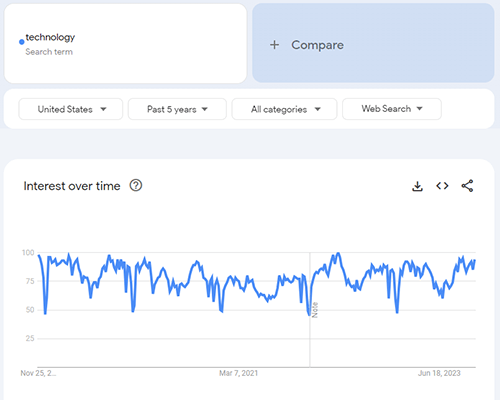
Task: Open the embed code icon
Action: (442, 186)
